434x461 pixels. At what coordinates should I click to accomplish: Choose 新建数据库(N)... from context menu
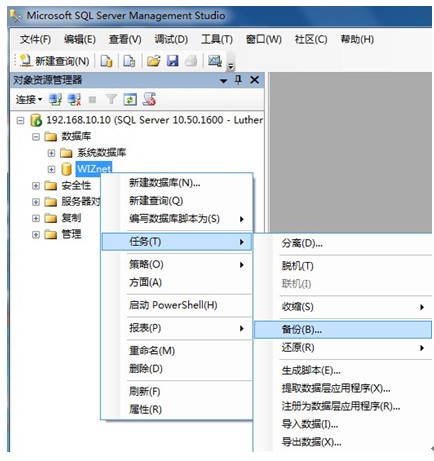click(x=177, y=183)
